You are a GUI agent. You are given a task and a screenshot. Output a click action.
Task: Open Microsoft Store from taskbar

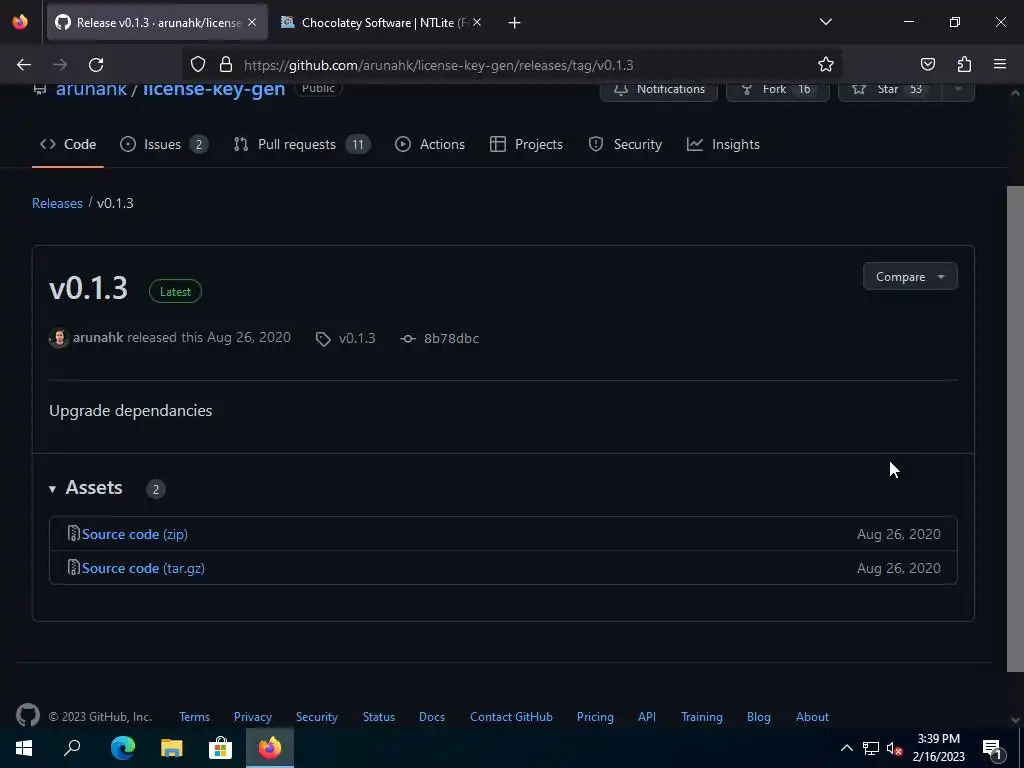pos(221,748)
